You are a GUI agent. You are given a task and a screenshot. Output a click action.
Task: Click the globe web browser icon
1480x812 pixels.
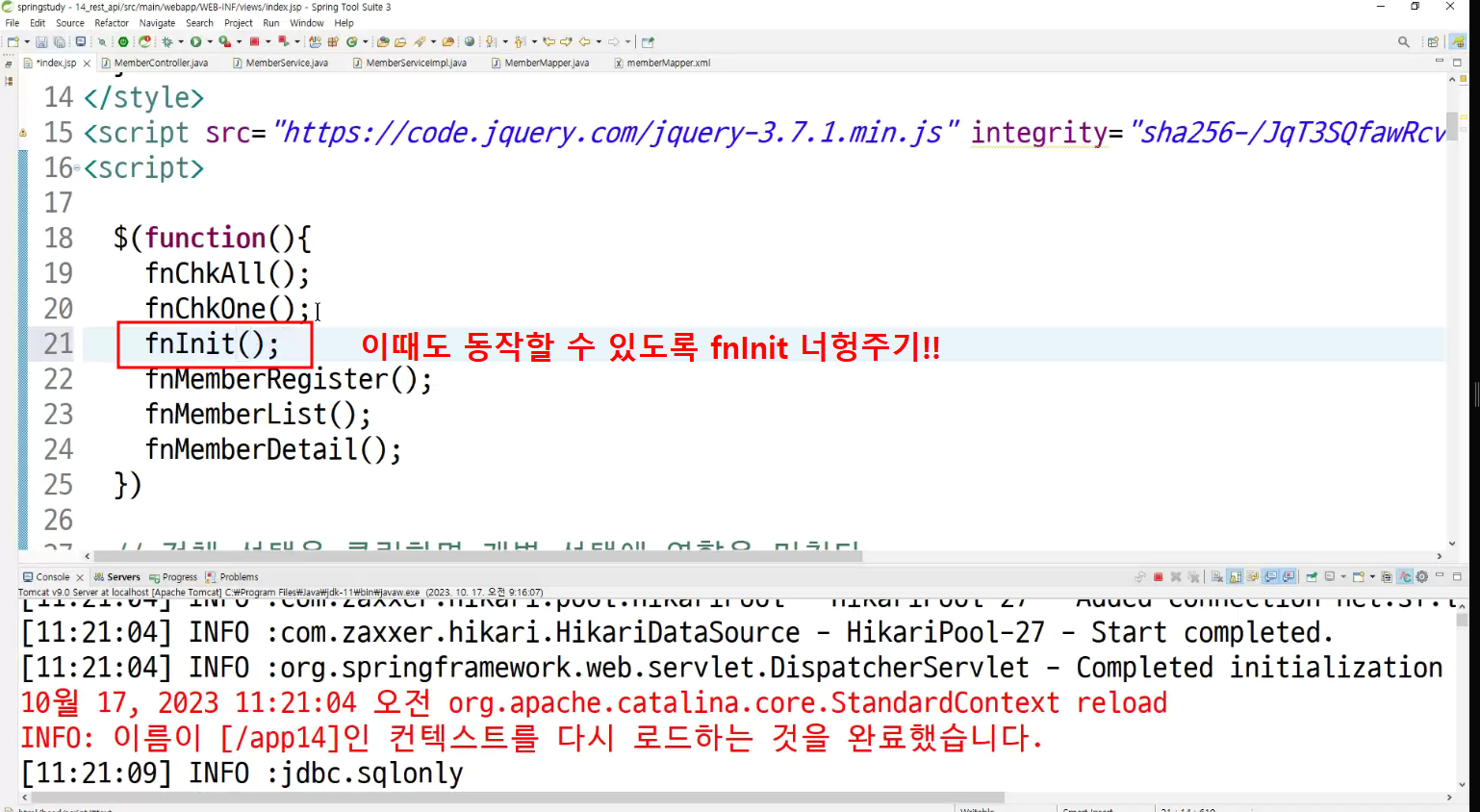pyautogui.click(x=470, y=42)
